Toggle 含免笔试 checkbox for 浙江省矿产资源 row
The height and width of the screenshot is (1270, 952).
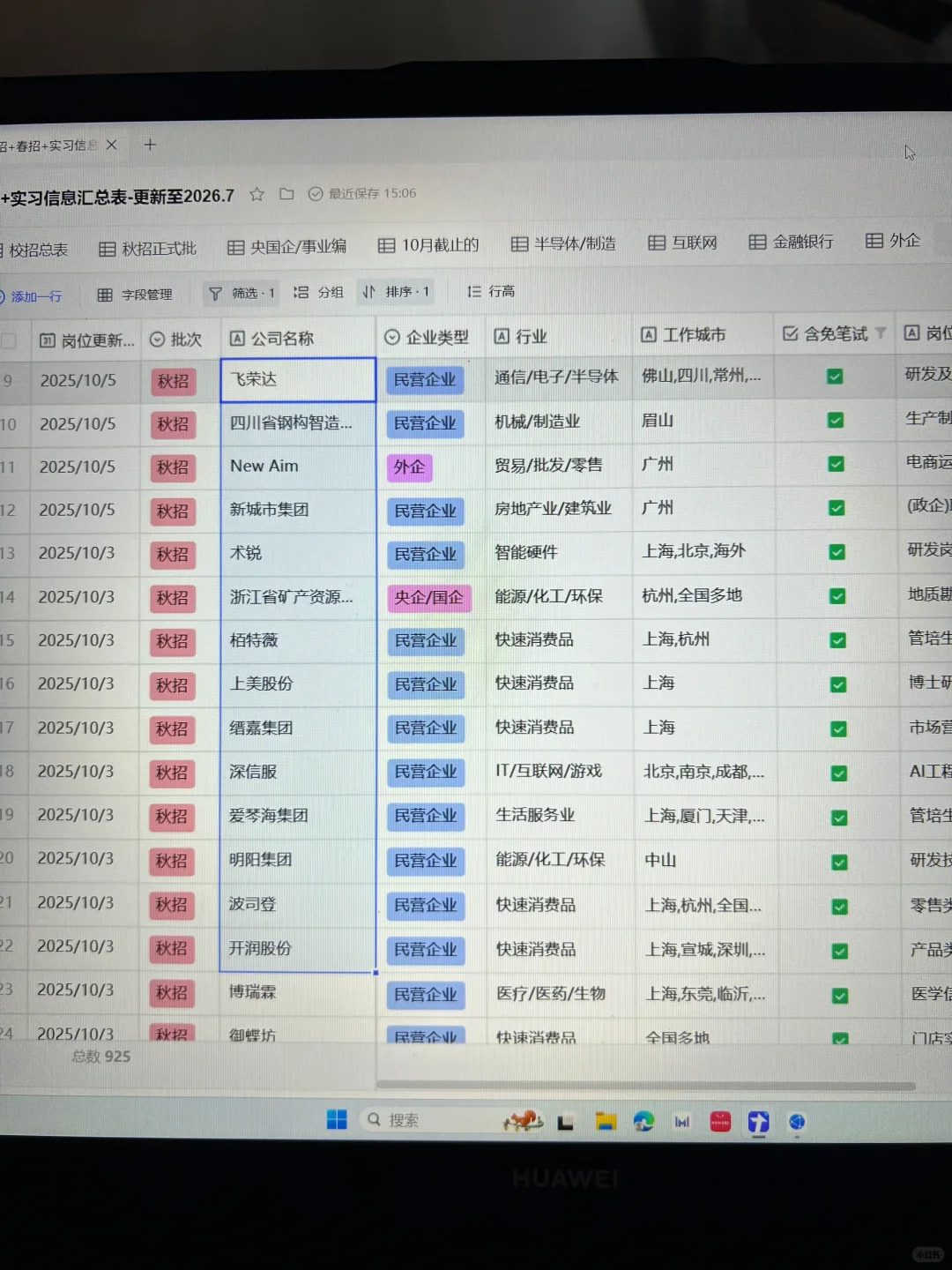[x=837, y=596]
